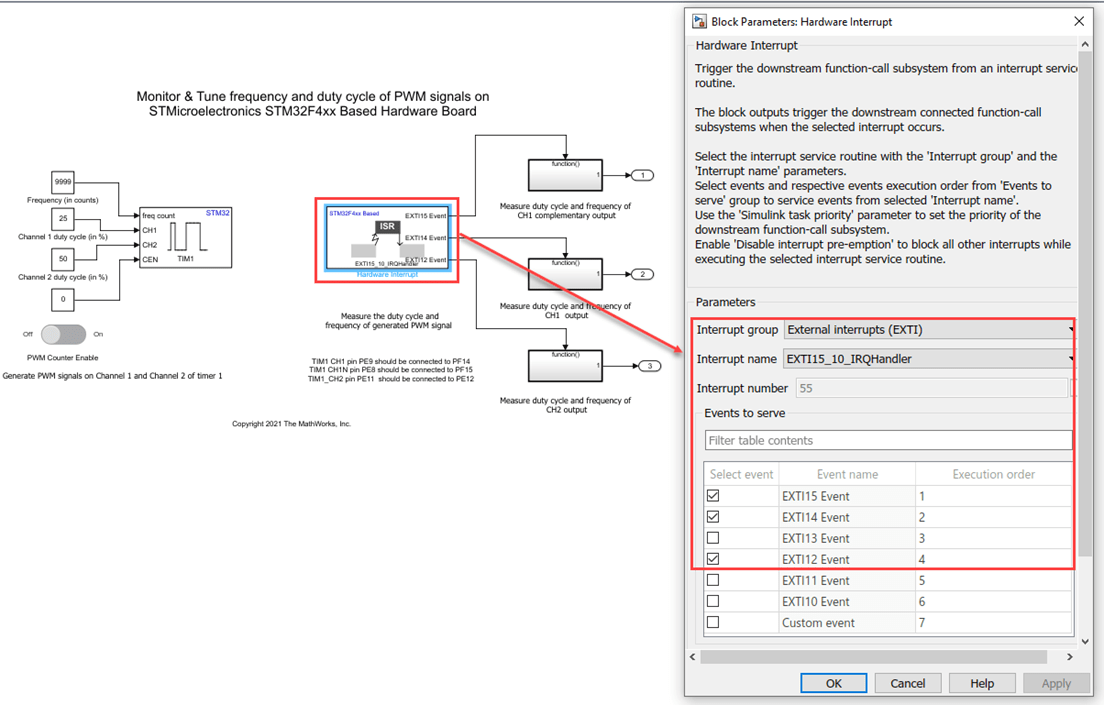Click the TIM1 pin connection note annotation
This screenshot has width=1104, height=705.
point(391,370)
